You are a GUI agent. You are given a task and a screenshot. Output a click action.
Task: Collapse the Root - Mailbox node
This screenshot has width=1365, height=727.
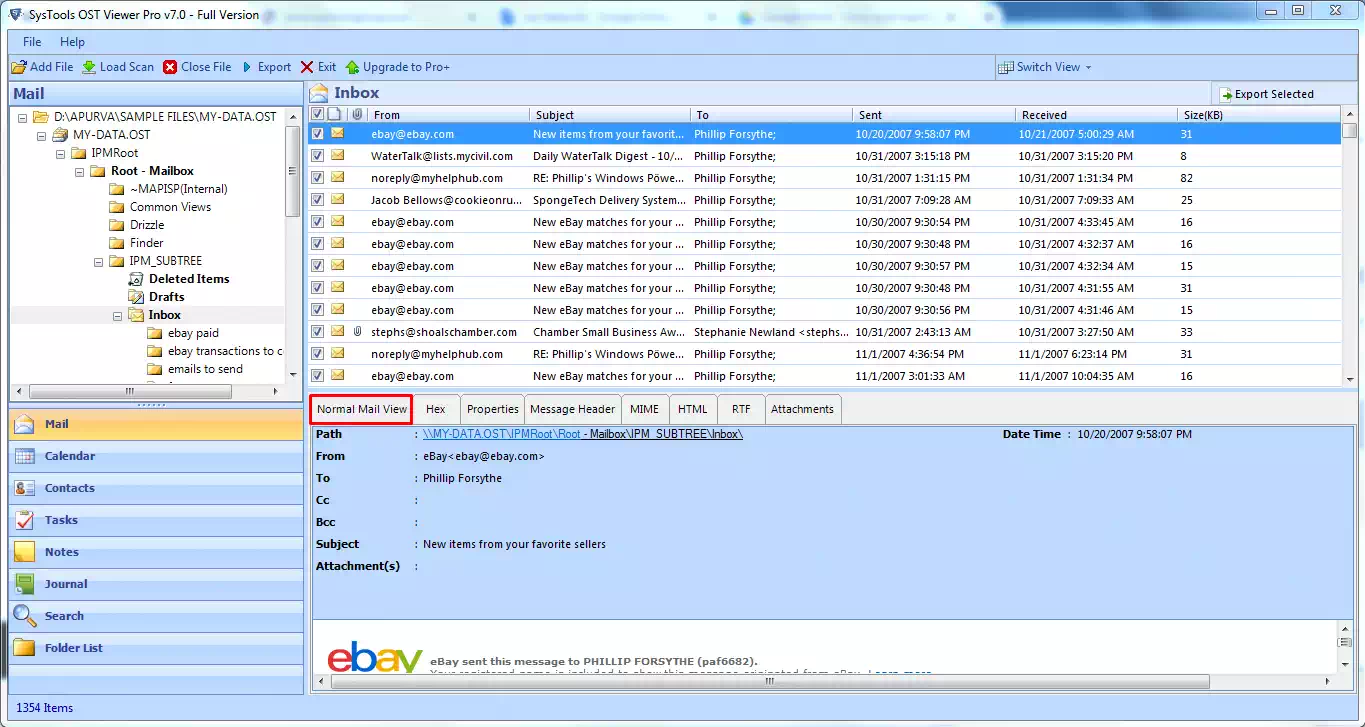pyautogui.click(x=78, y=171)
